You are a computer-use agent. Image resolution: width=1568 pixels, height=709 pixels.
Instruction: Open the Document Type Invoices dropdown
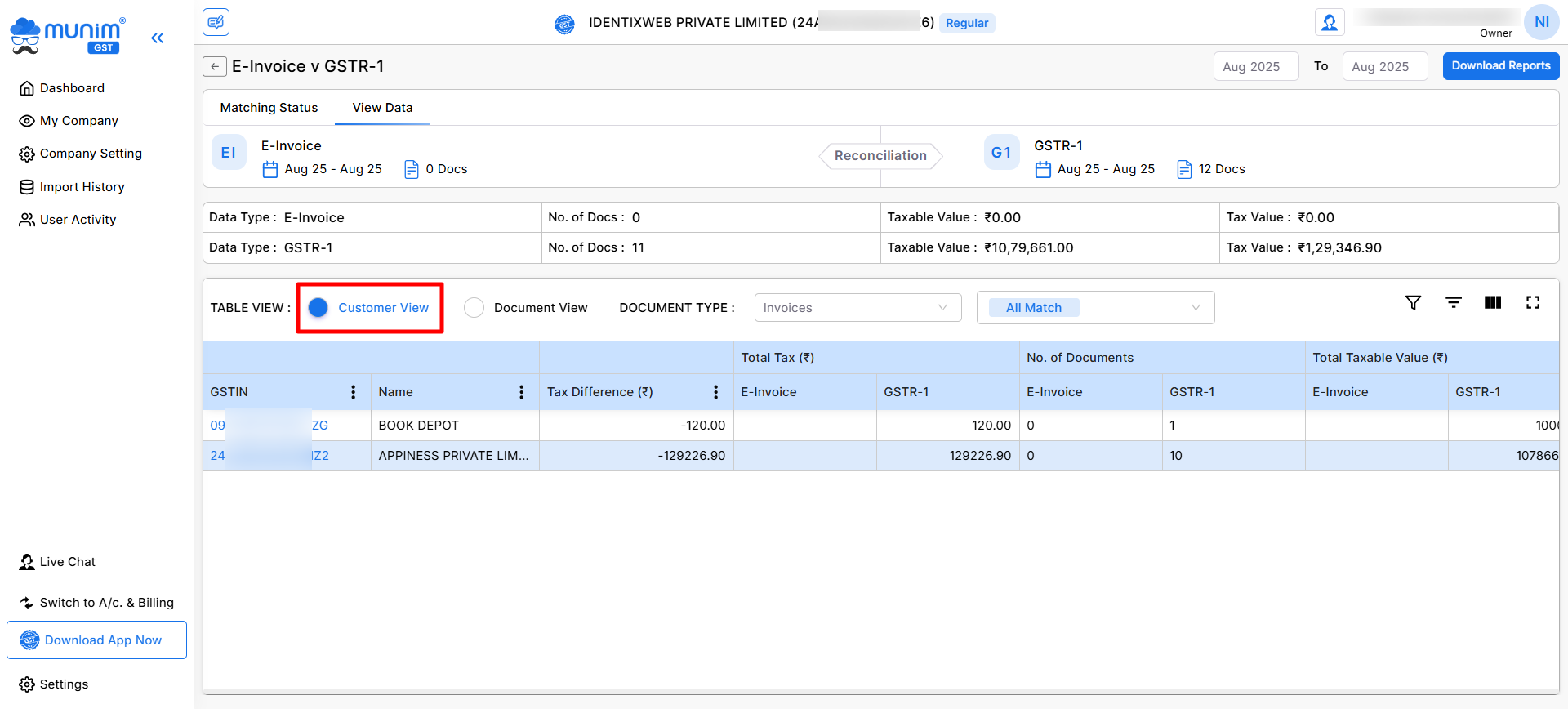point(857,308)
